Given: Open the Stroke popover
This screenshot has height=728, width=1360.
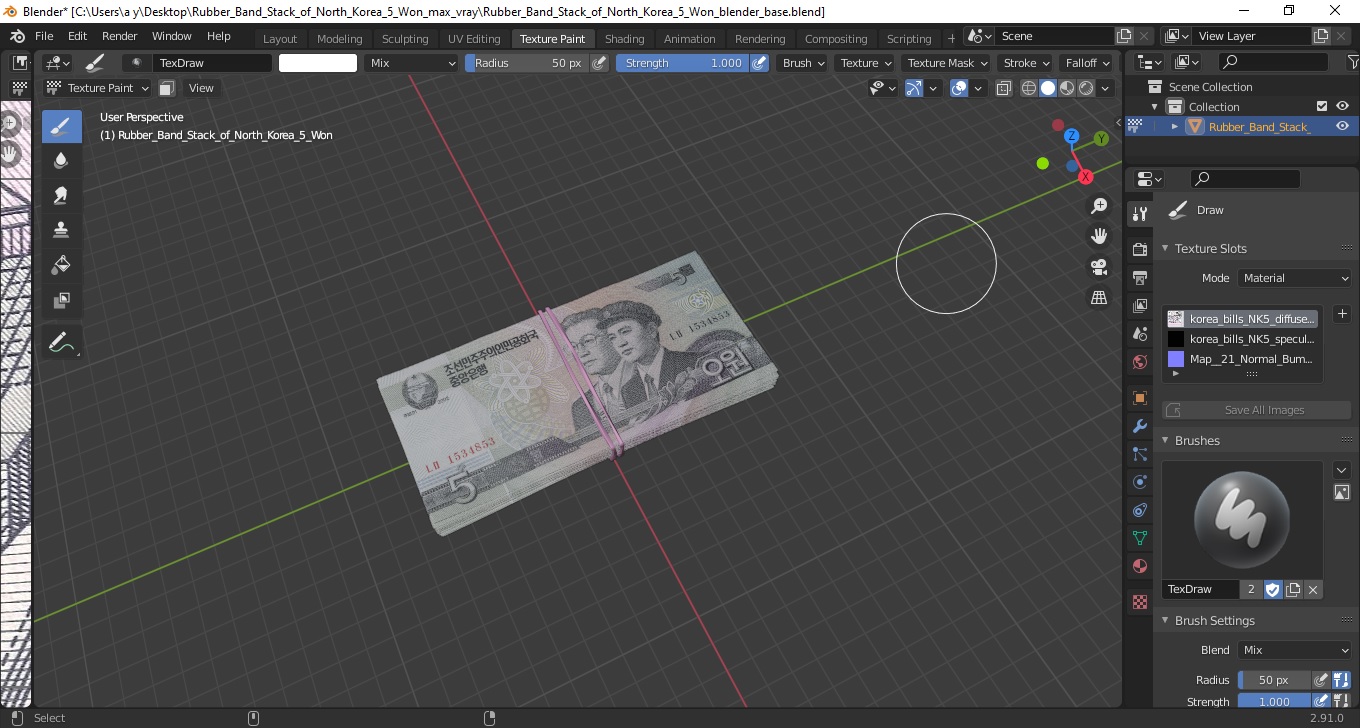Looking at the screenshot, I should click(1026, 63).
